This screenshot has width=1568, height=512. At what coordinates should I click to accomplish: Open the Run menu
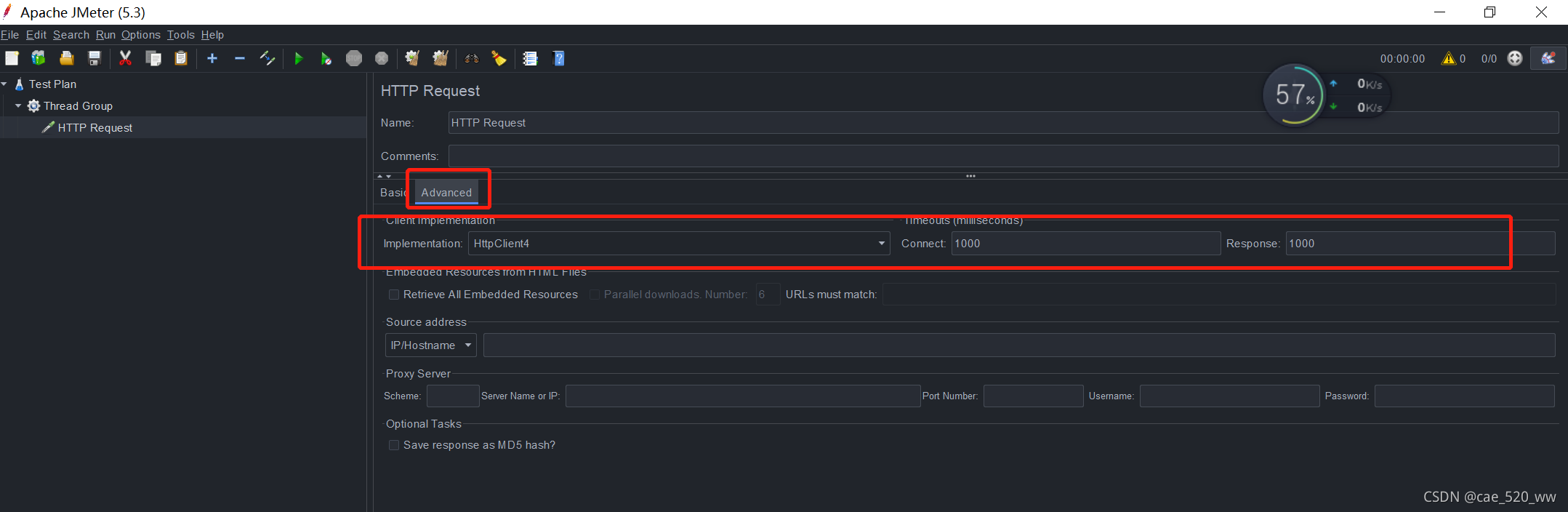[x=106, y=35]
